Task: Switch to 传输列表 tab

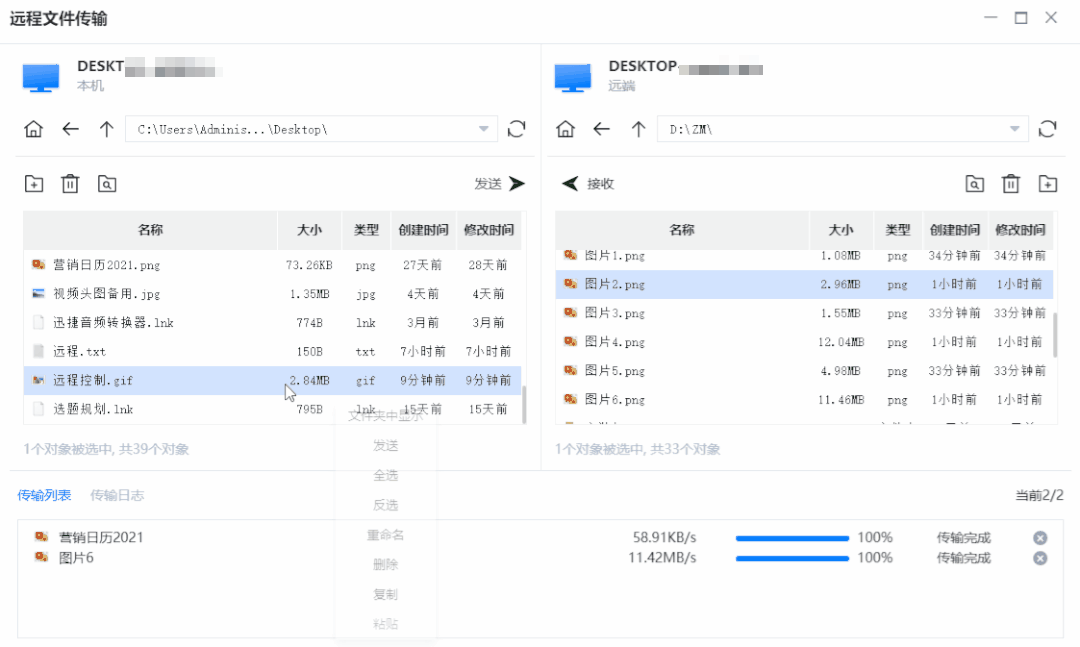Action: coord(44,495)
